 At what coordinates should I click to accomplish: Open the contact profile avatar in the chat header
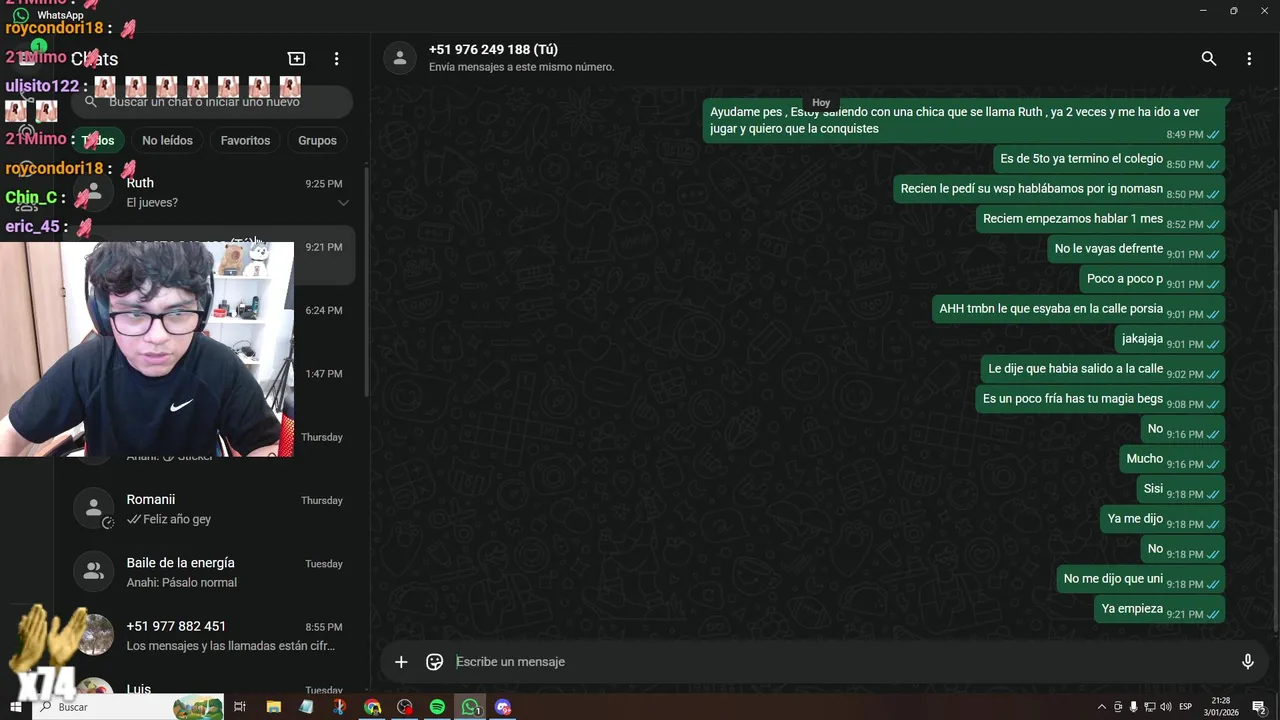click(x=400, y=58)
